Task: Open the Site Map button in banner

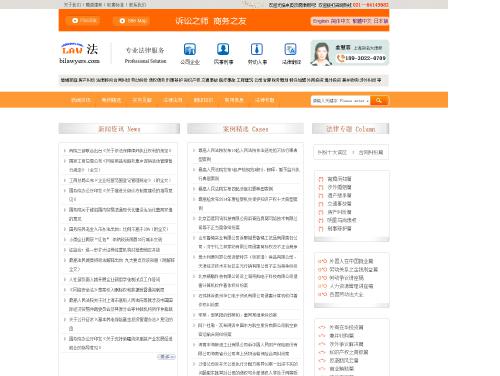Action: coord(131,21)
